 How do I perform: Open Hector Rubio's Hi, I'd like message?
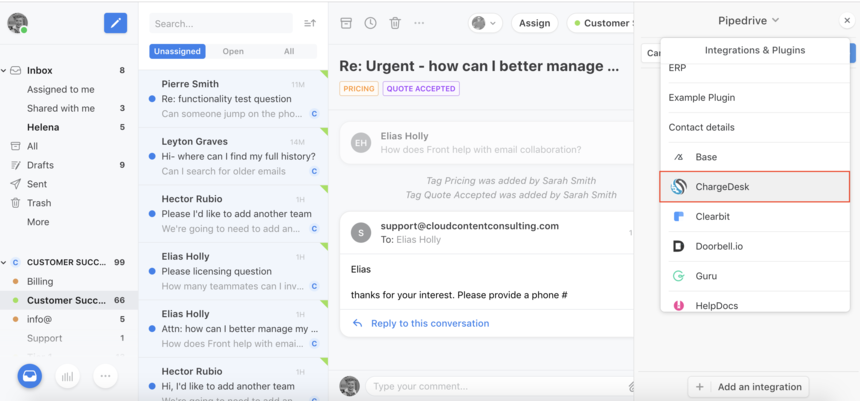pyautogui.click(x=233, y=380)
